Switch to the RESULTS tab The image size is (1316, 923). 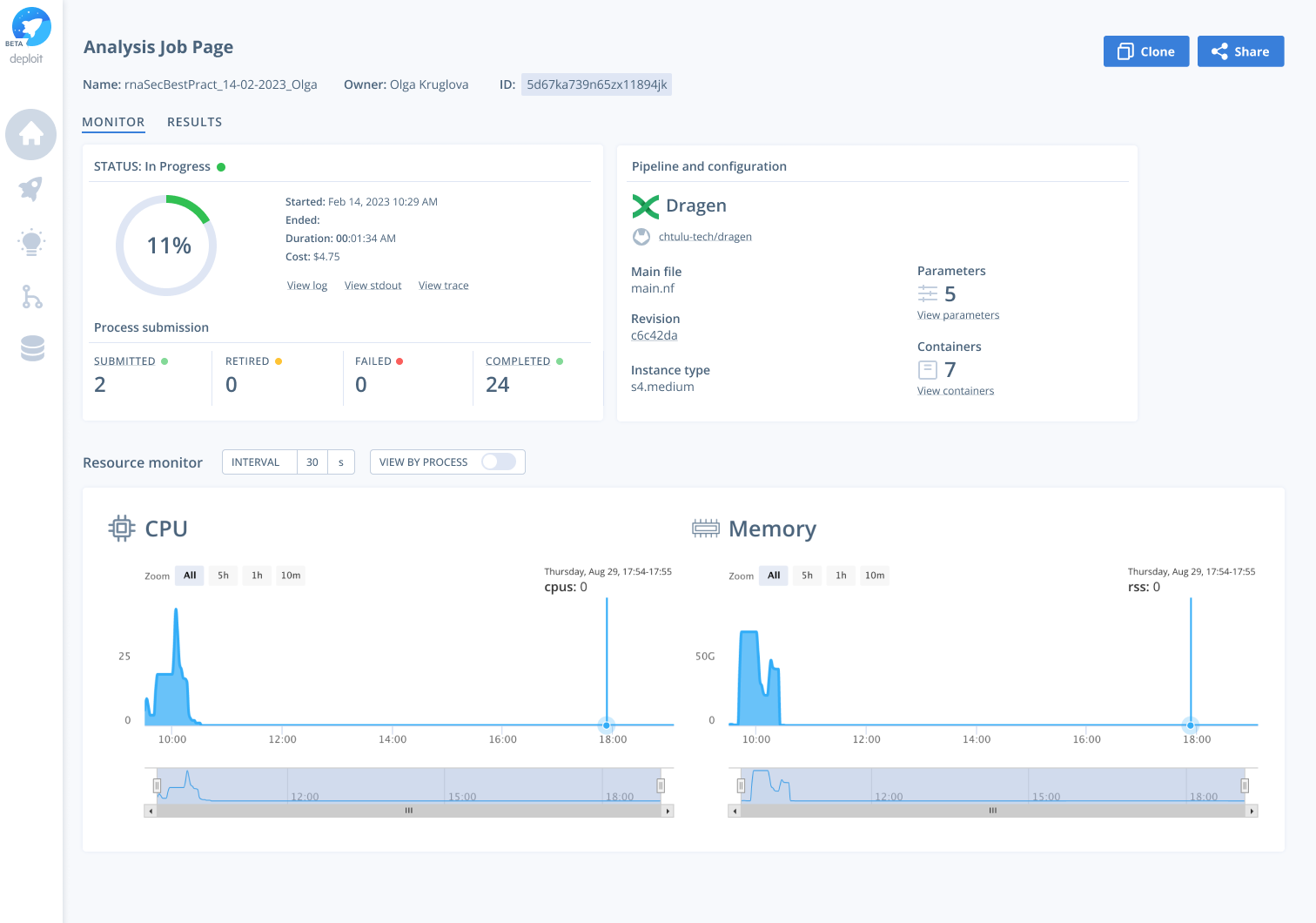194,122
